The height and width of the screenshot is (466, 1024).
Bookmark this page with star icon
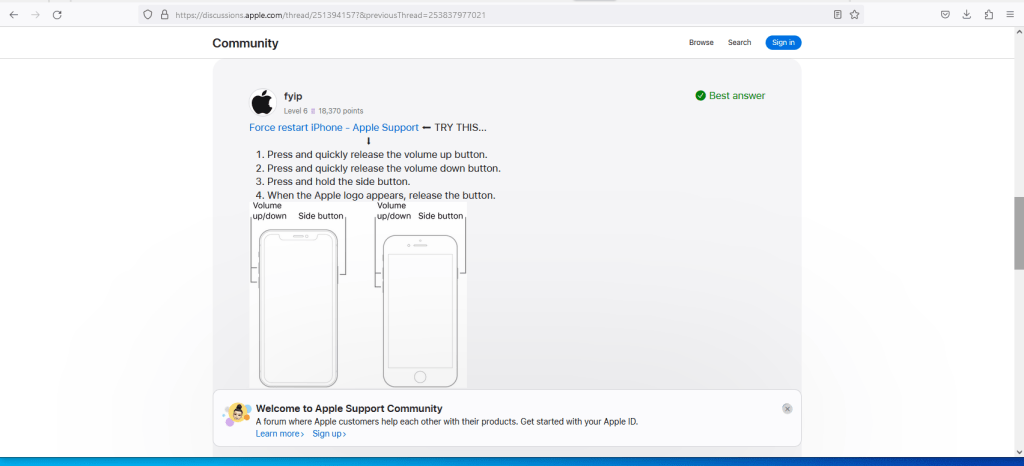[855, 15]
